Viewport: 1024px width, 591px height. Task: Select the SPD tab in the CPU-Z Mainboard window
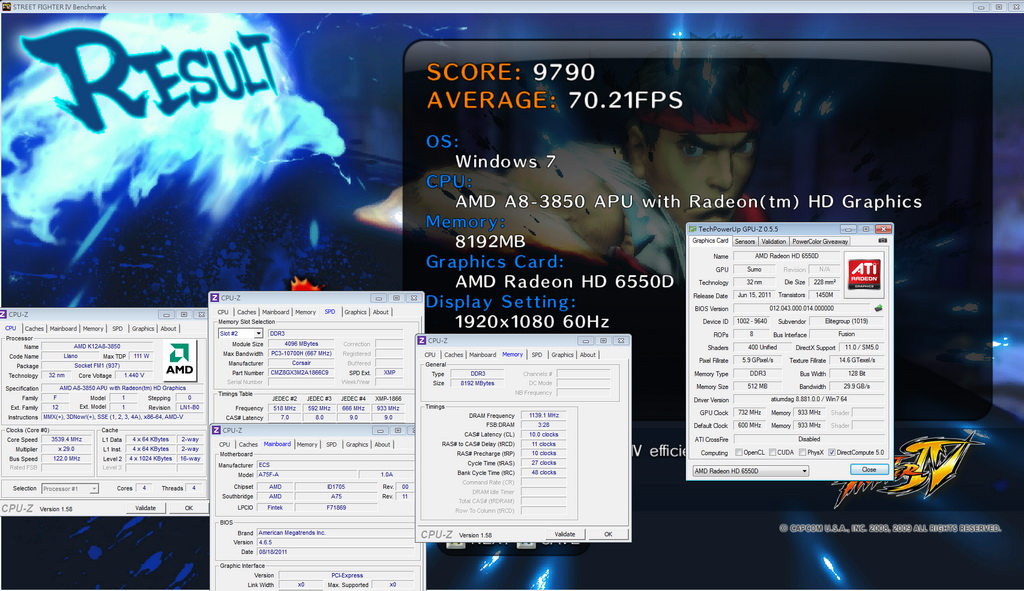tap(332, 445)
